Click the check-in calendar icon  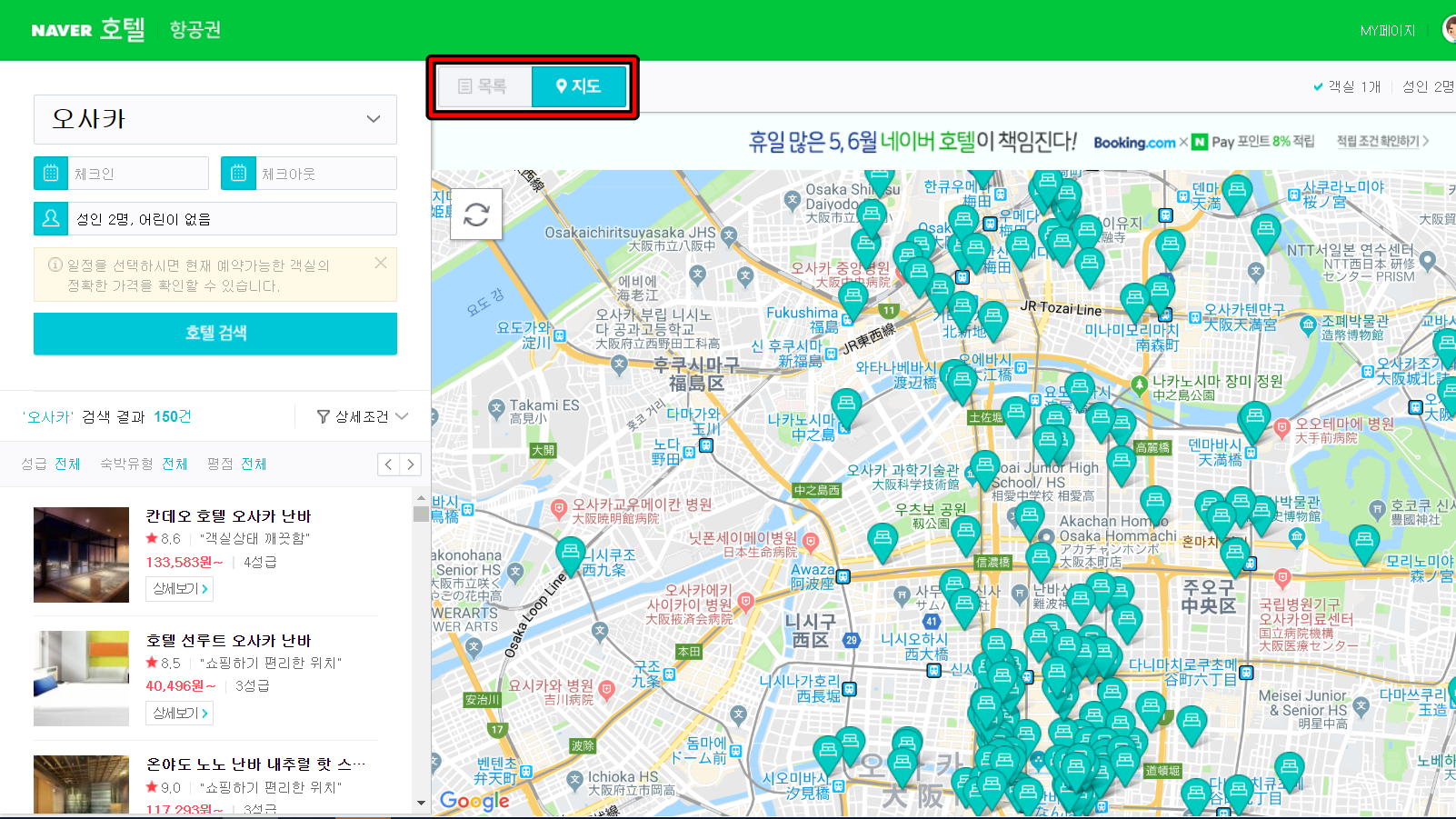click(x=51, y=173)
